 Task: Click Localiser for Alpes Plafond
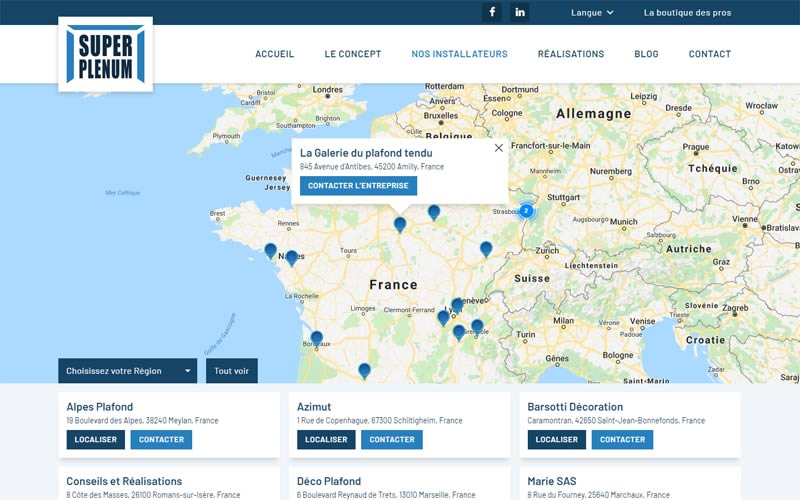(x=95, y=439)
